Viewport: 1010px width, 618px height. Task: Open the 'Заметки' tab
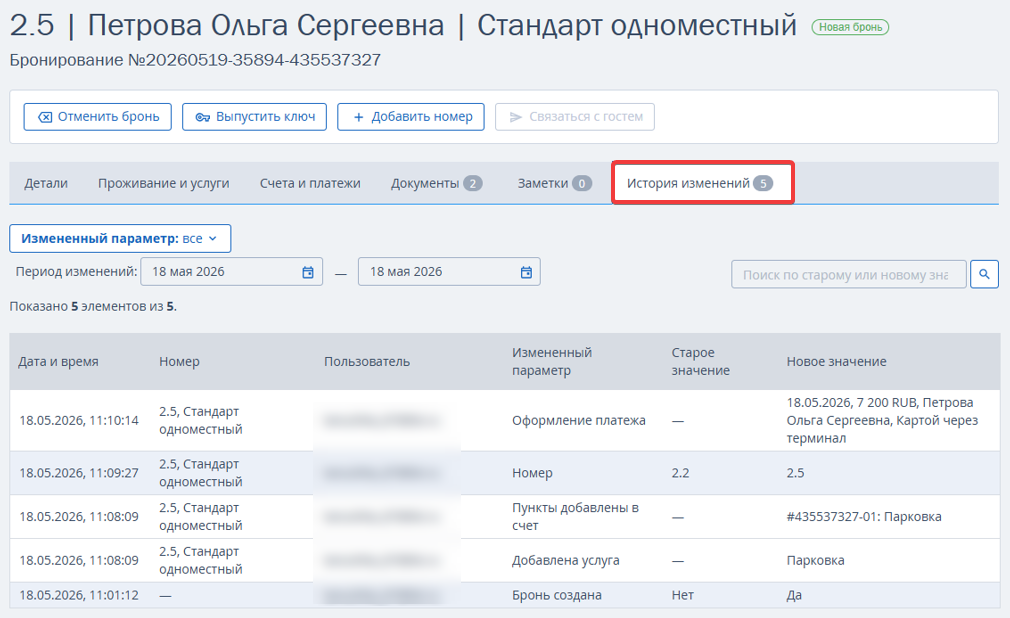coord(554,183)
